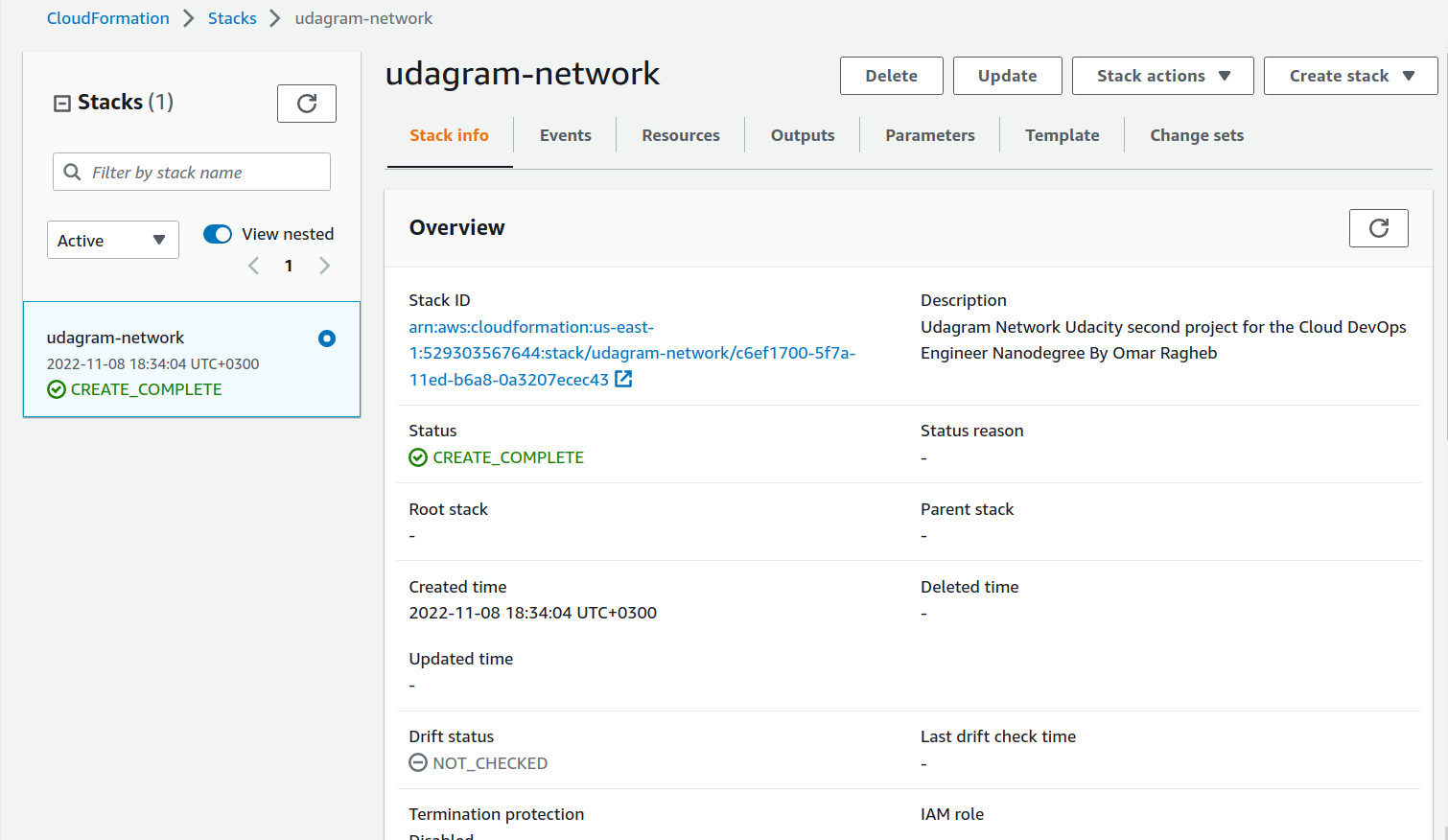Focus the Filter by stack name field
Viewport: 1448px width, 840px height.
(192, 172)
